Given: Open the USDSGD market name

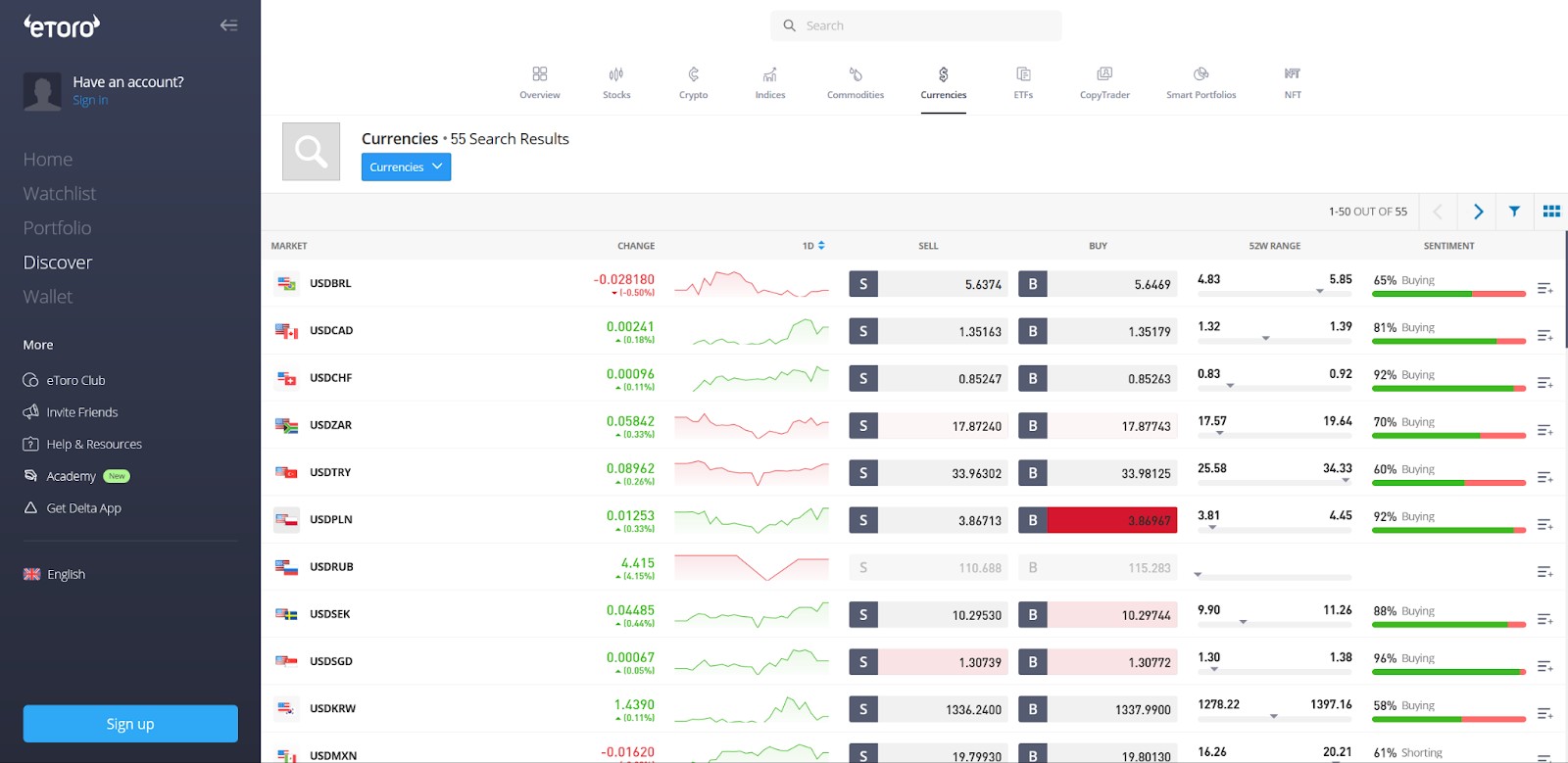Looking at the screenshot, I should point(331,661).
